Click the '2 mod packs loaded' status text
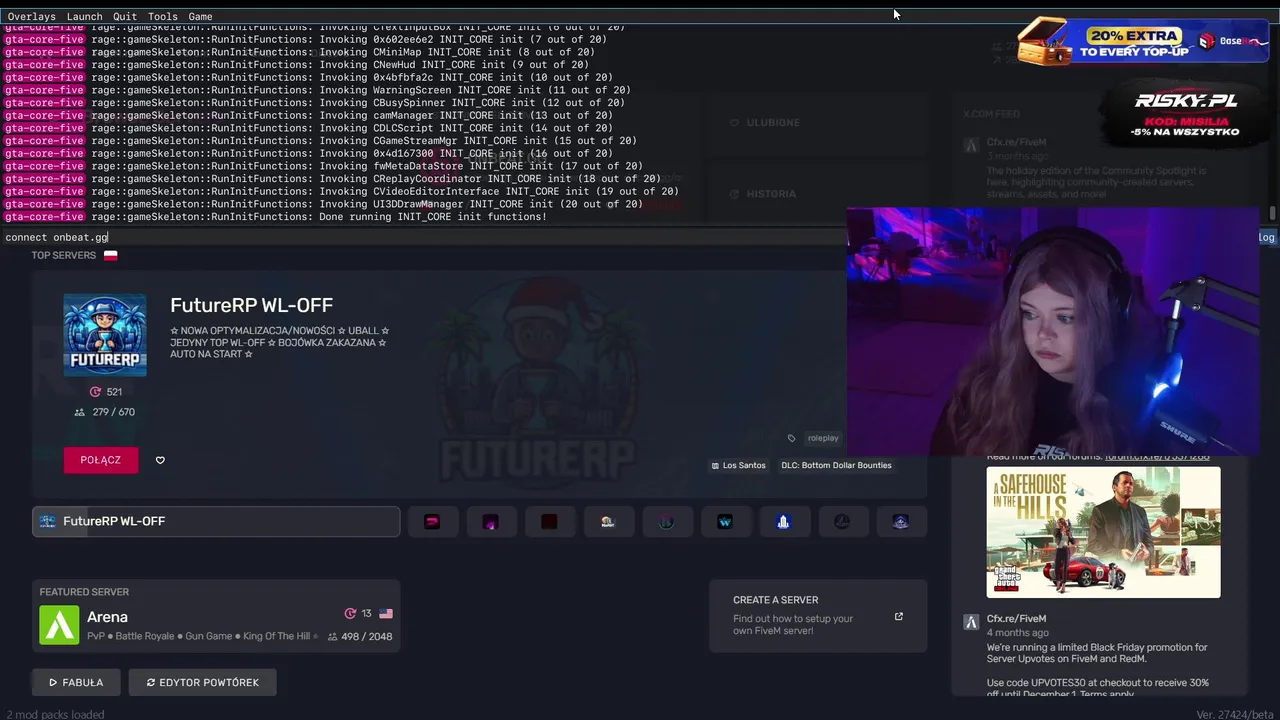The width and height of the screenshot is (1280, 720). click(x=55, y=714)
